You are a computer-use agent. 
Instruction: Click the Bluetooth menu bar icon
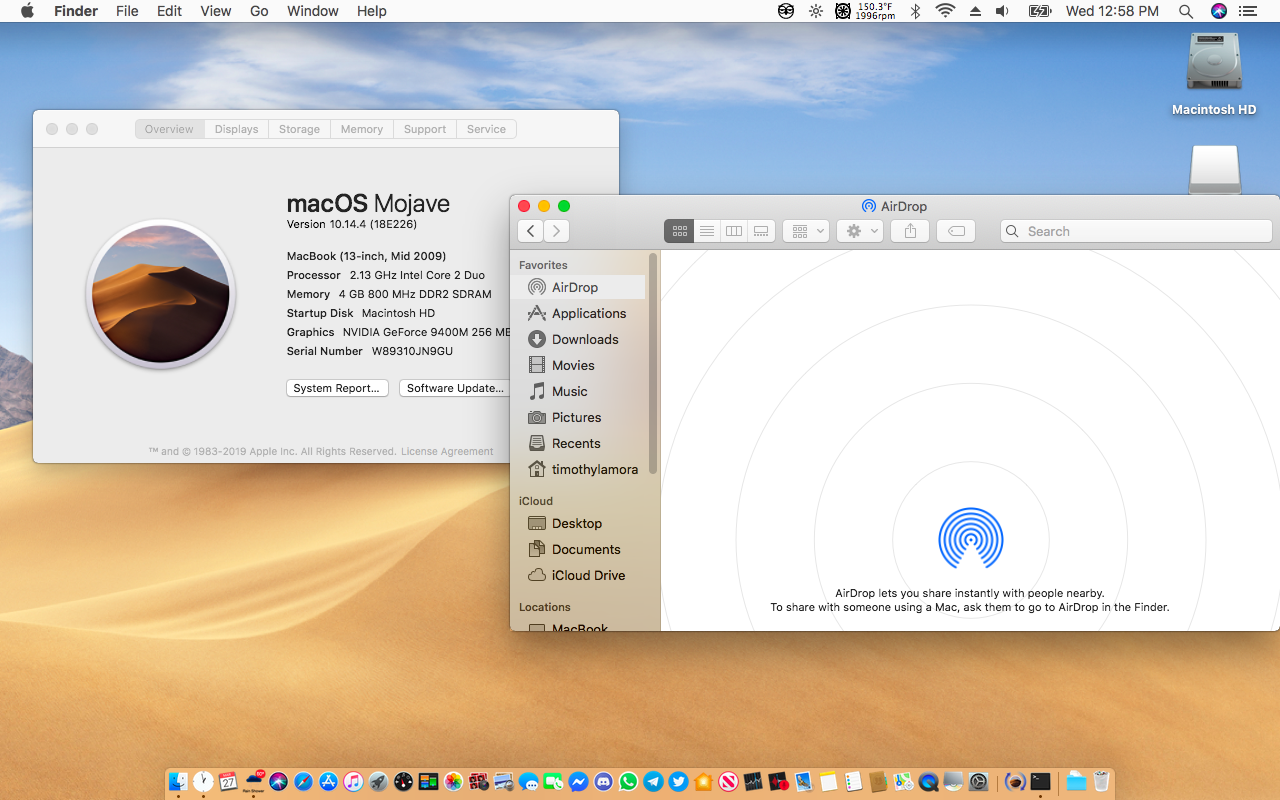(x=915, y=11)
